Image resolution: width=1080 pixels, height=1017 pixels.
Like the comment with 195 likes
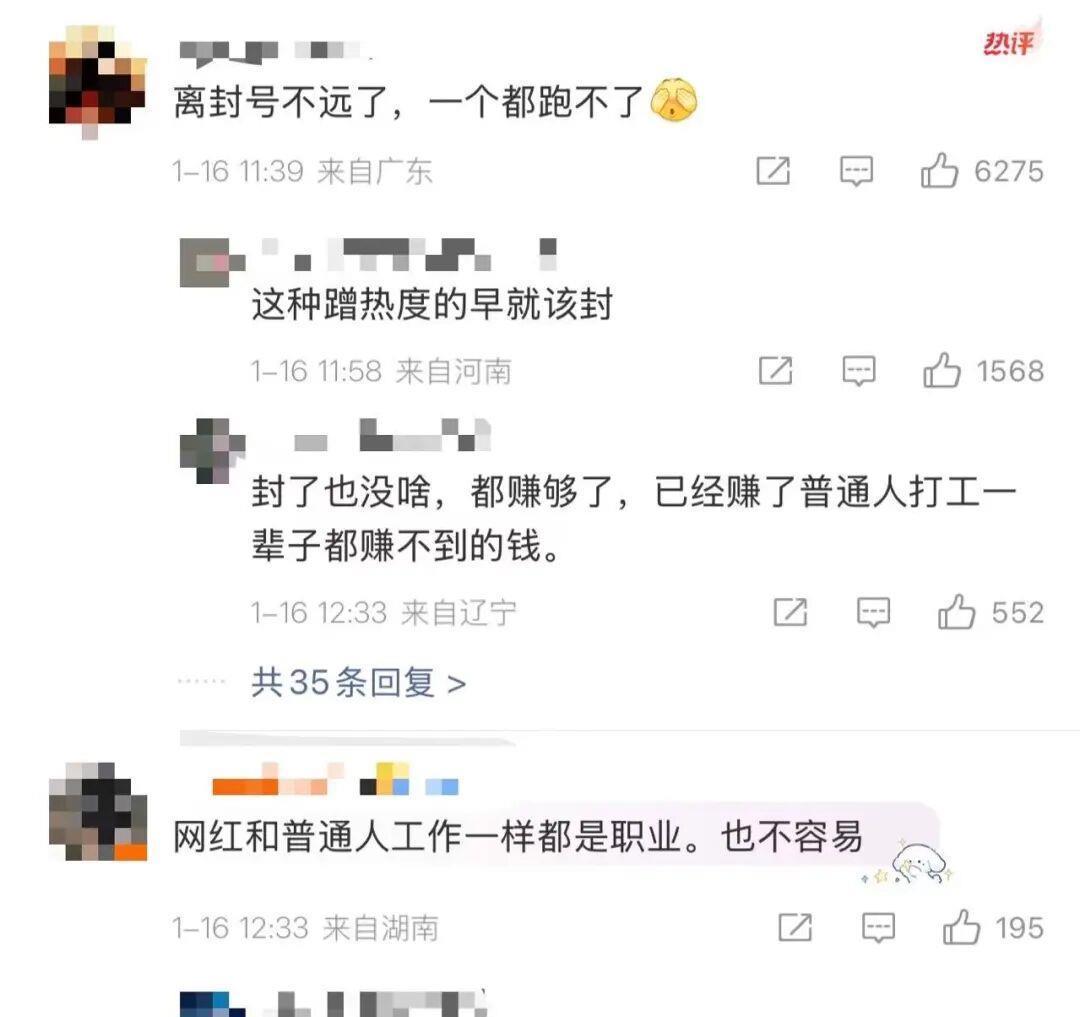coord(962,927)
